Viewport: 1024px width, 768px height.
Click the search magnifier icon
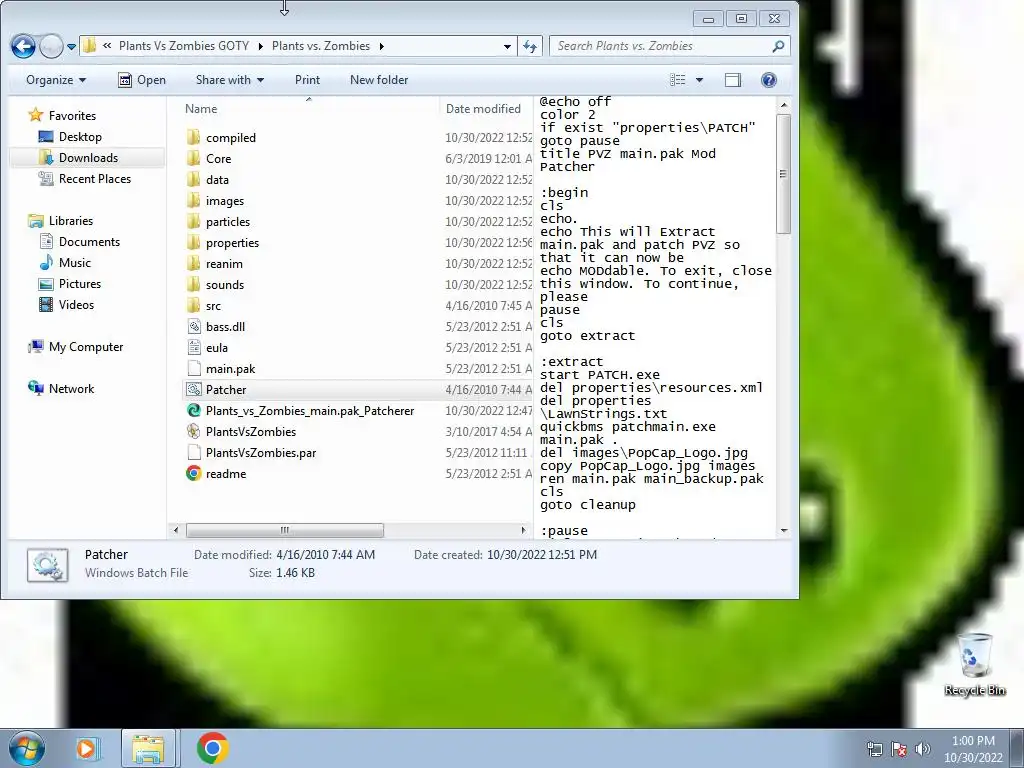coord(778,46)
